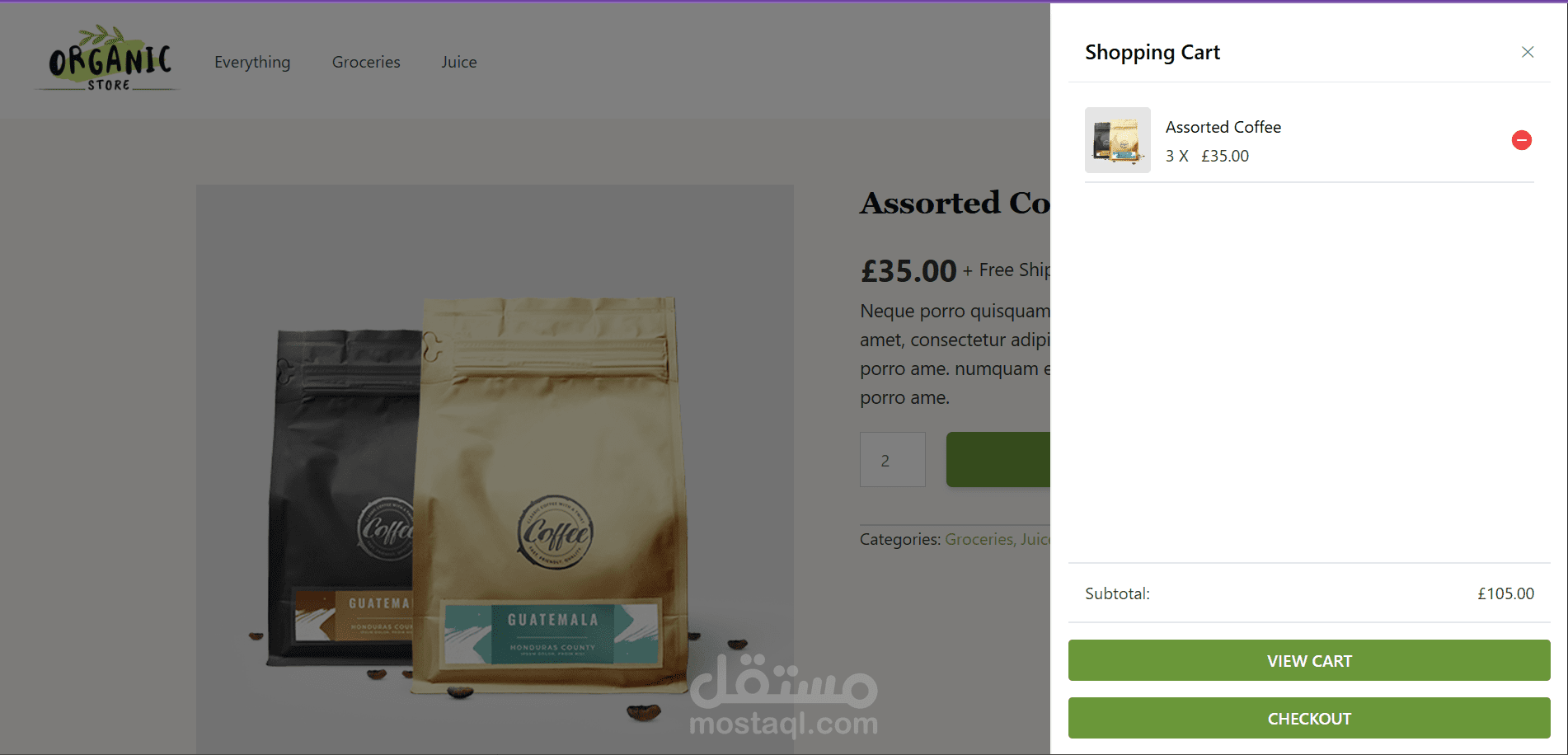Image resolution: width=1568 pixels, height=755 pixels.
Task: Open Assorted Coffee product name in cart
Action: 1223,127
